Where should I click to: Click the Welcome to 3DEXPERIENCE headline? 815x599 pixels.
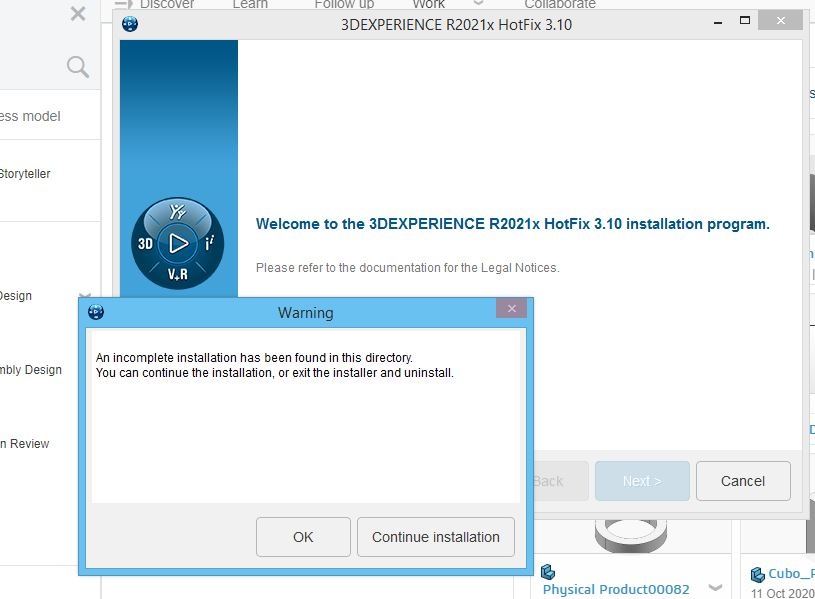tap(512, 224)
